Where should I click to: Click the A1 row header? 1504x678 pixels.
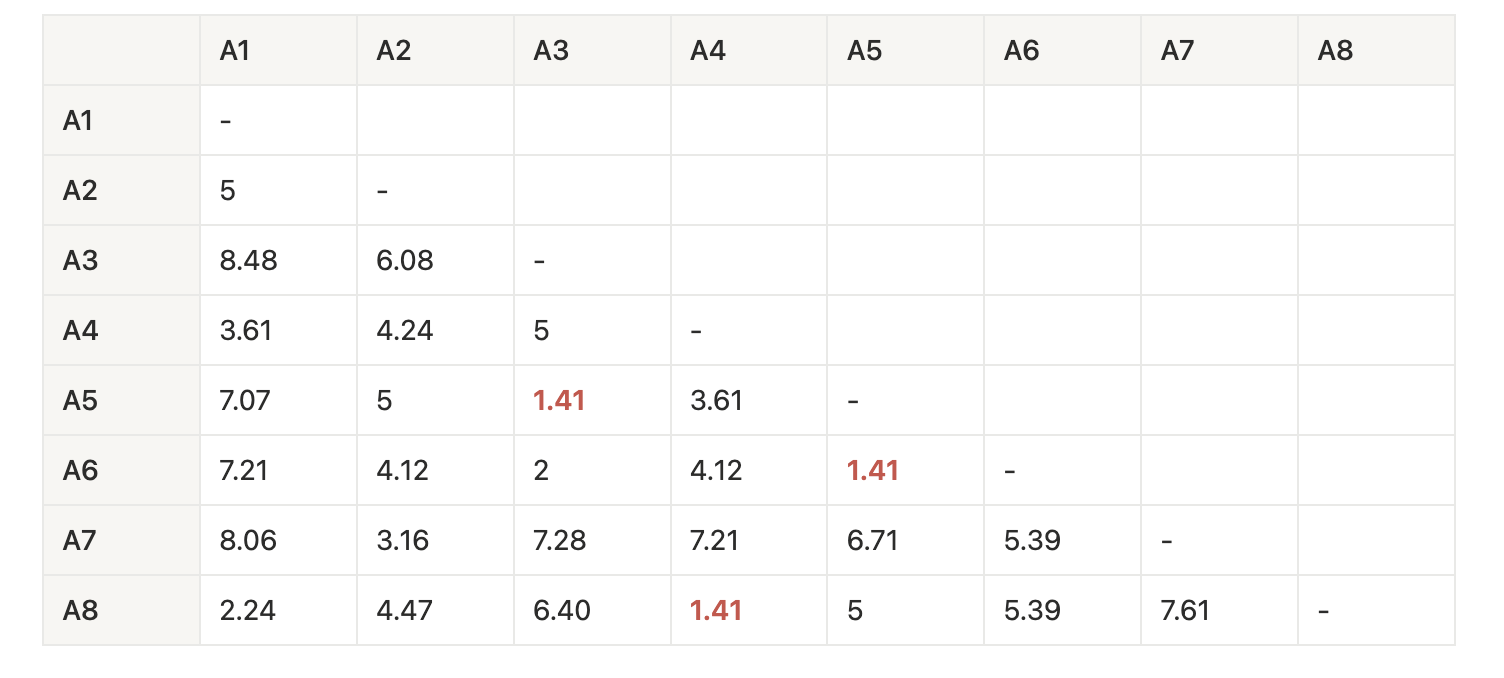pyautogui.click(x=78, y=121)
